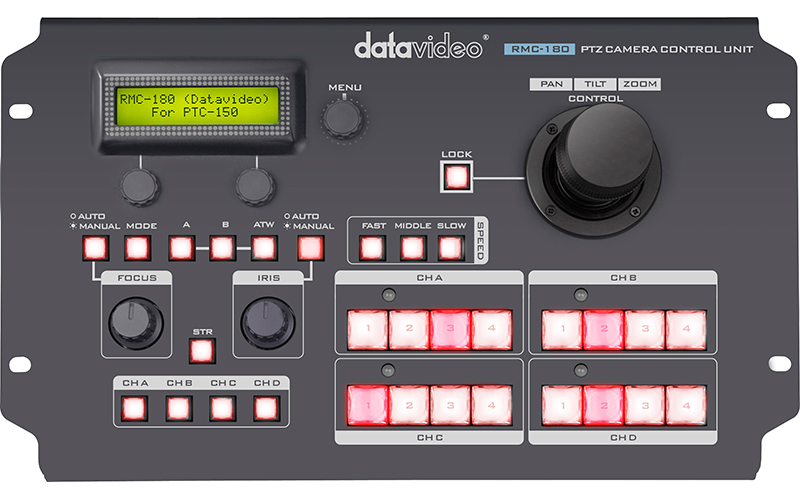
Task: Recall preset 1 in the CH D group
Action: (562, 405)
